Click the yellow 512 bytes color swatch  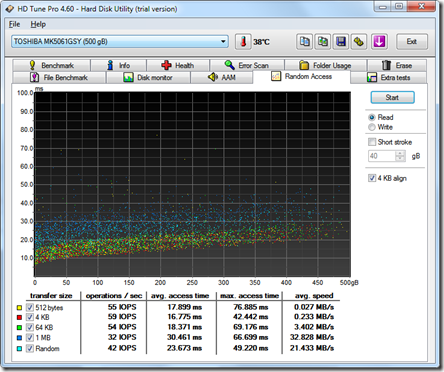click(19, 308)
